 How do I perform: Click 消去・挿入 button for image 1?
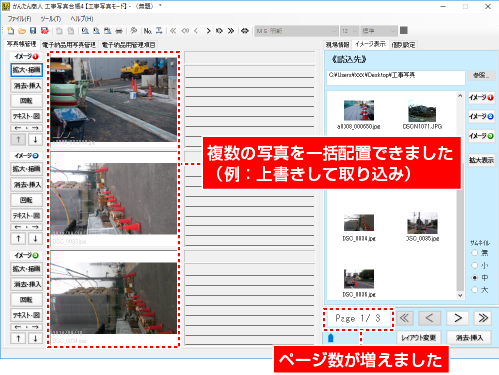(27, 86)
